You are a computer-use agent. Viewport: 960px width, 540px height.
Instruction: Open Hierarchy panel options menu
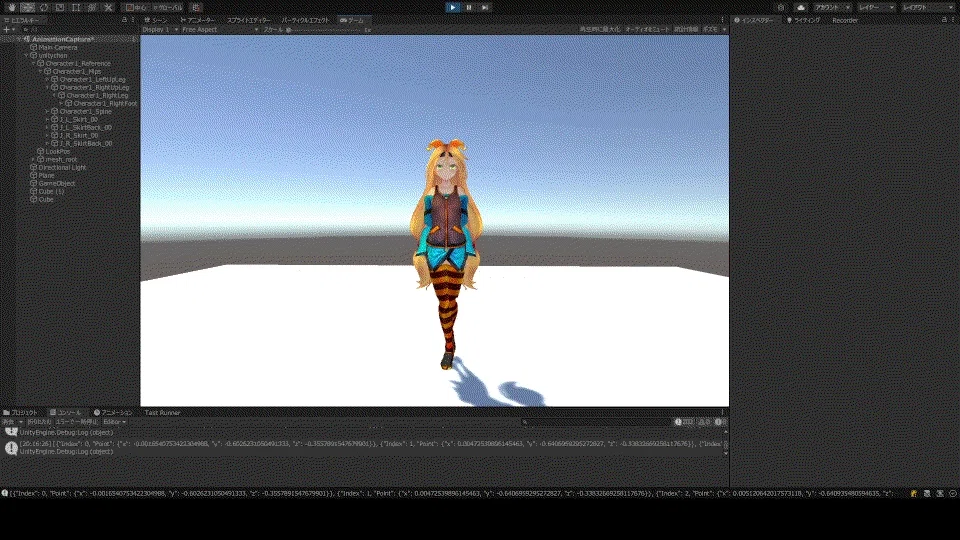[x=133, y=20]
